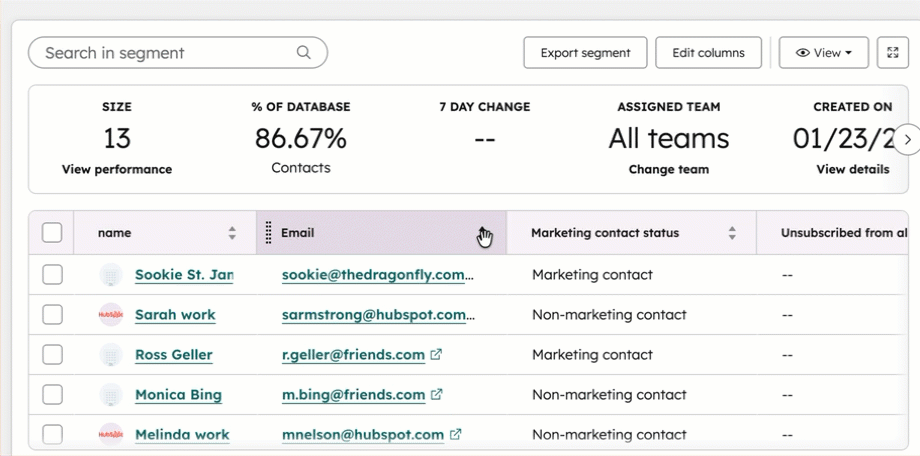Viewport: 920px width, 456px height.
Task: Click the View performance link
Action: coord(117,170)
